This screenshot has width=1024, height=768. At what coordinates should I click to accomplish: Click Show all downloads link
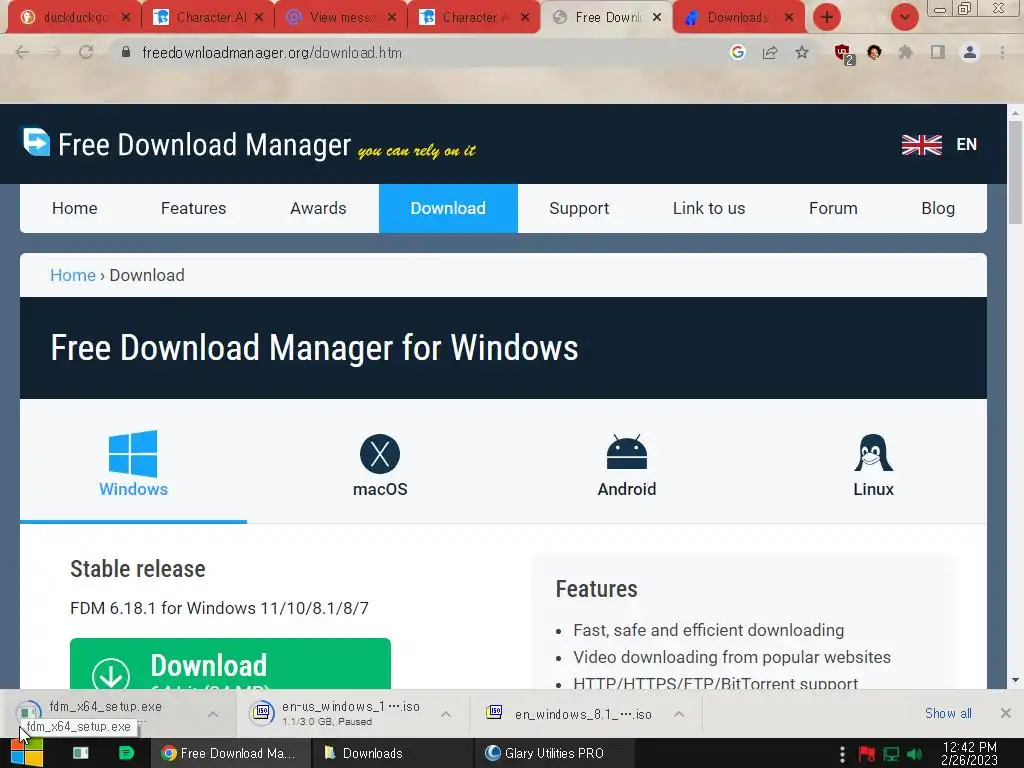coord(948,713)
